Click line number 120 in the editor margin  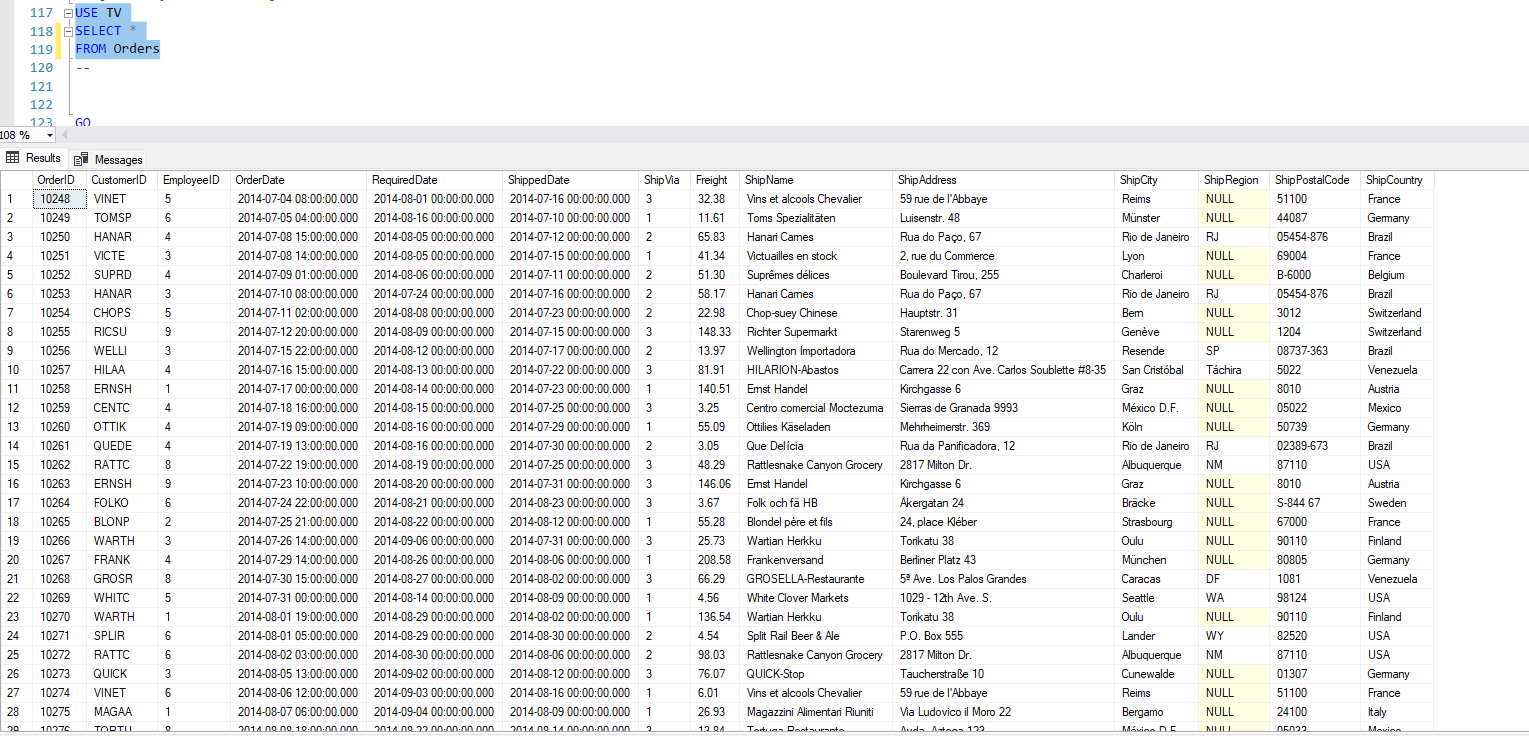coord(40,68)
